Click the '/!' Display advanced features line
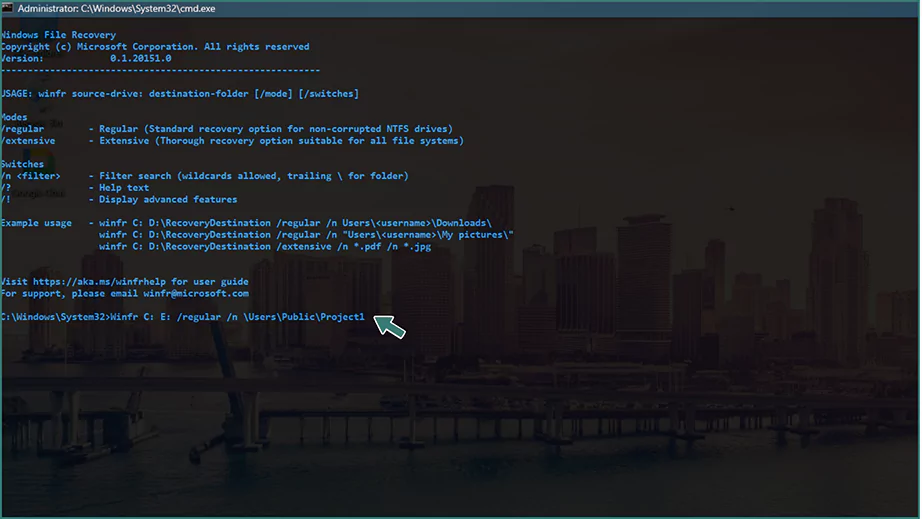Image resolution: width=922 pixels, height=519 pixels. 119,199
